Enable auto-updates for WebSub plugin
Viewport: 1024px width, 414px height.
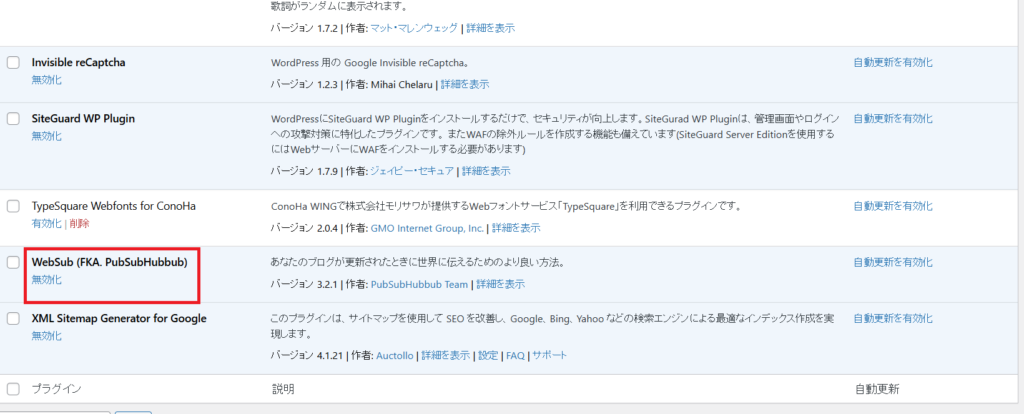pos(892,263)
